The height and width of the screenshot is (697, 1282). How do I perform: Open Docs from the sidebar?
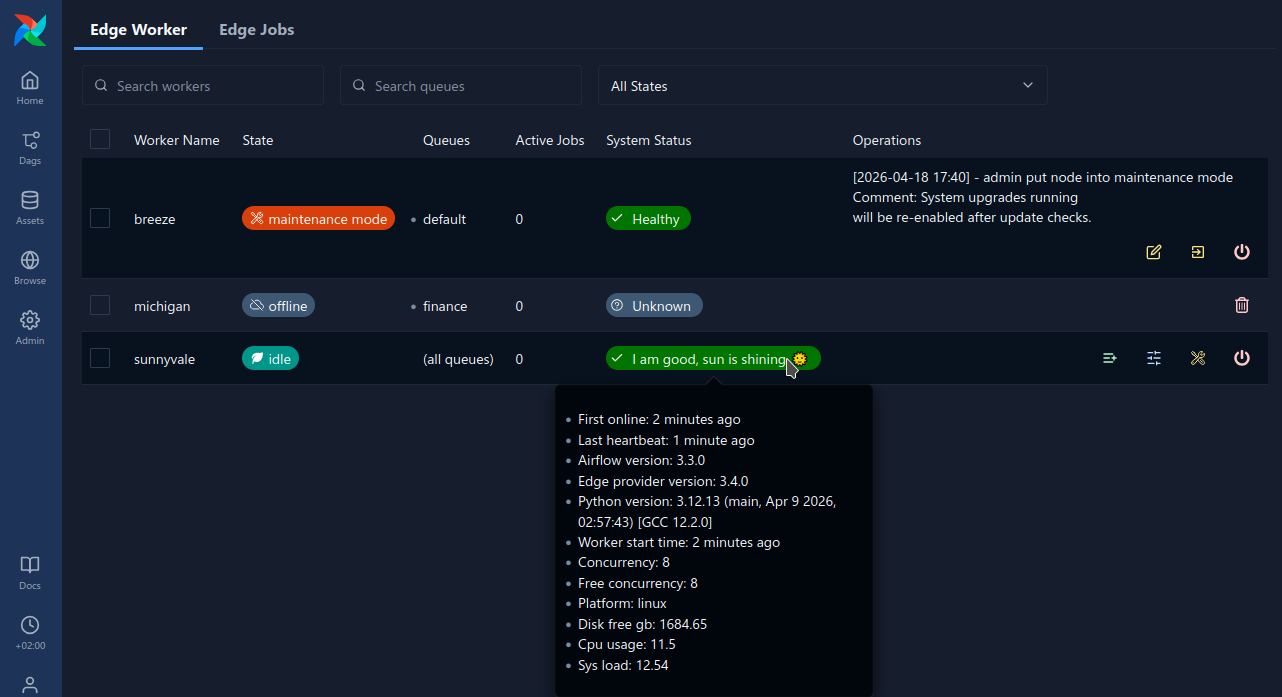pos(29,571)
